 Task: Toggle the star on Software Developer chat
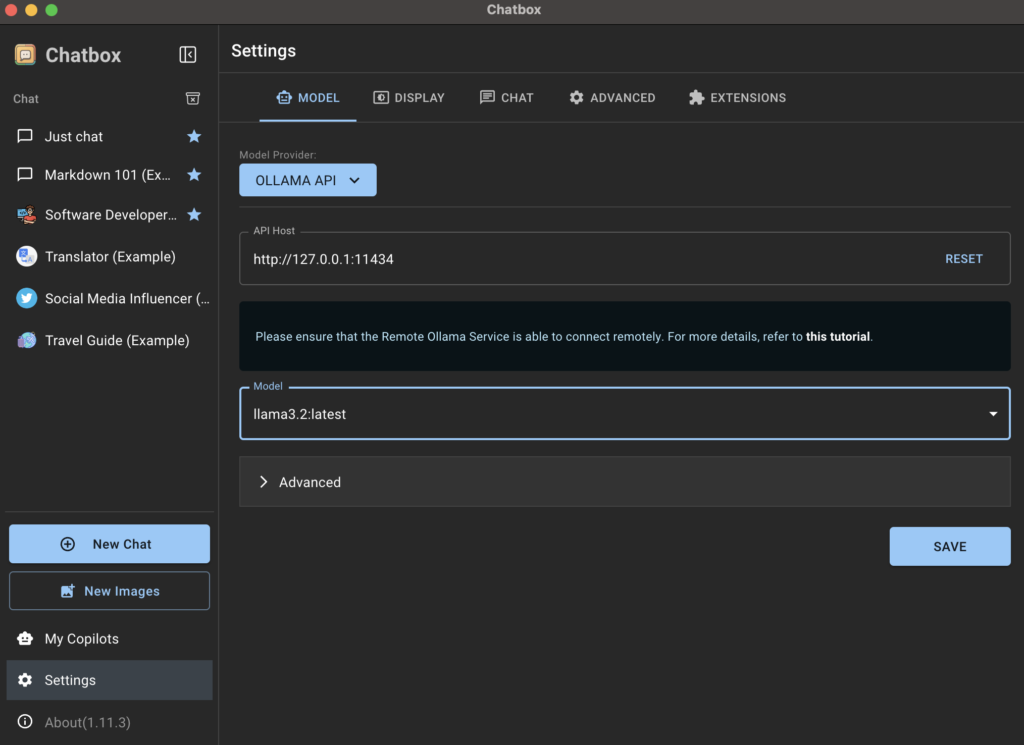pos(194,215)
